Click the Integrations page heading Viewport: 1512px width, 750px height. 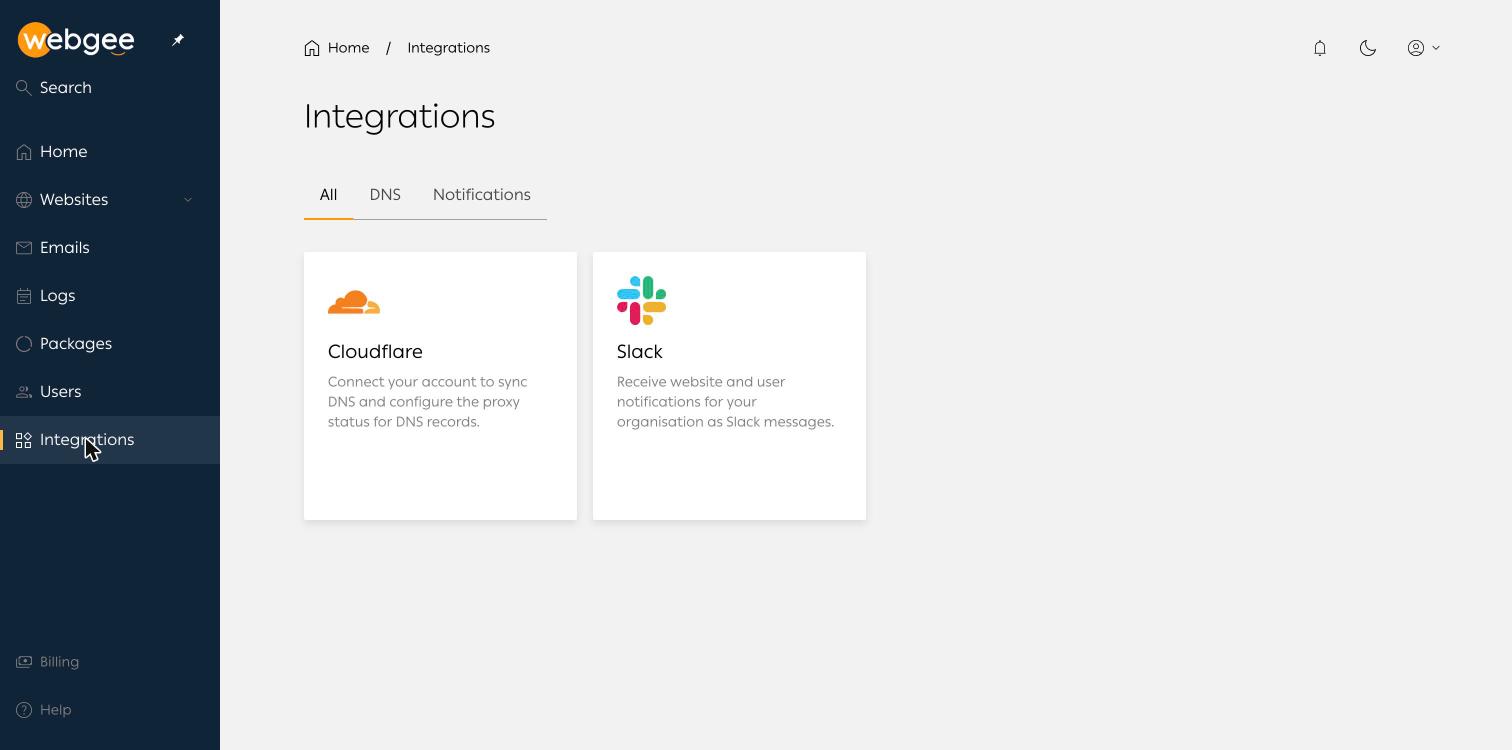[400, 117]
